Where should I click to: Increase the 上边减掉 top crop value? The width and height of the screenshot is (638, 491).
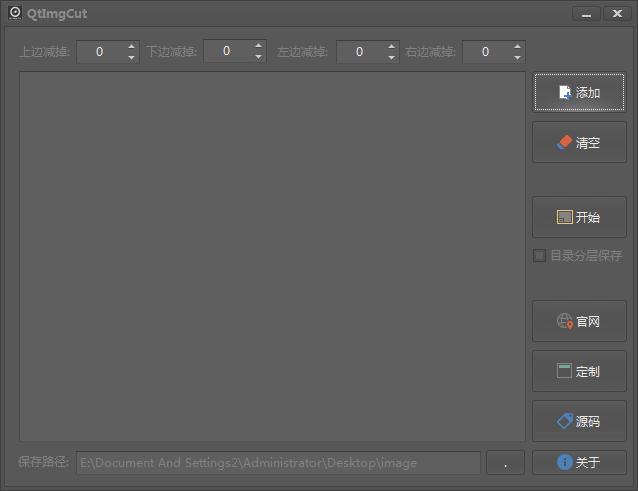tap(131, 46)
